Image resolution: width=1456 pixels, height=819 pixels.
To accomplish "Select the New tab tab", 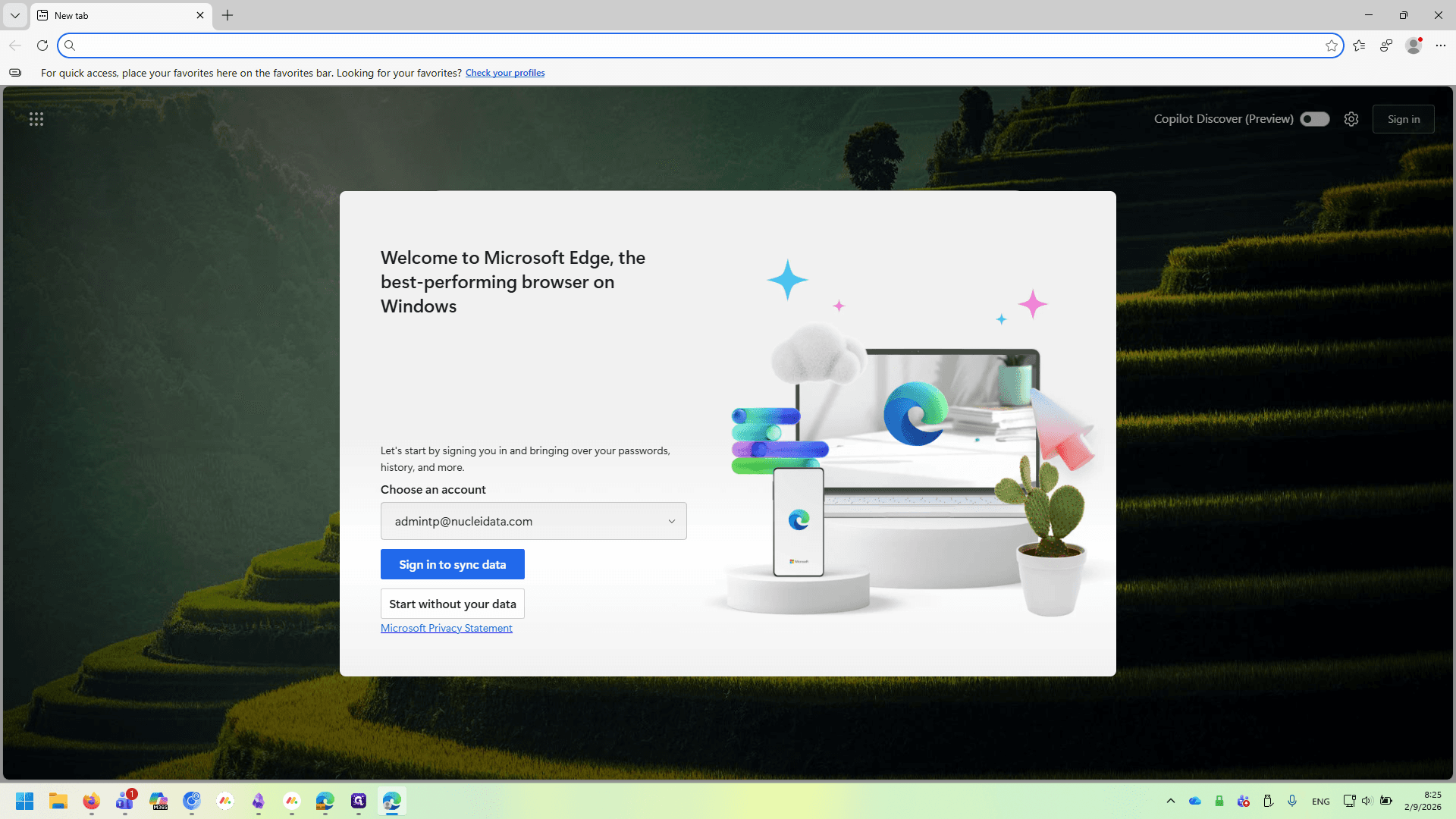I will (121, 15).
